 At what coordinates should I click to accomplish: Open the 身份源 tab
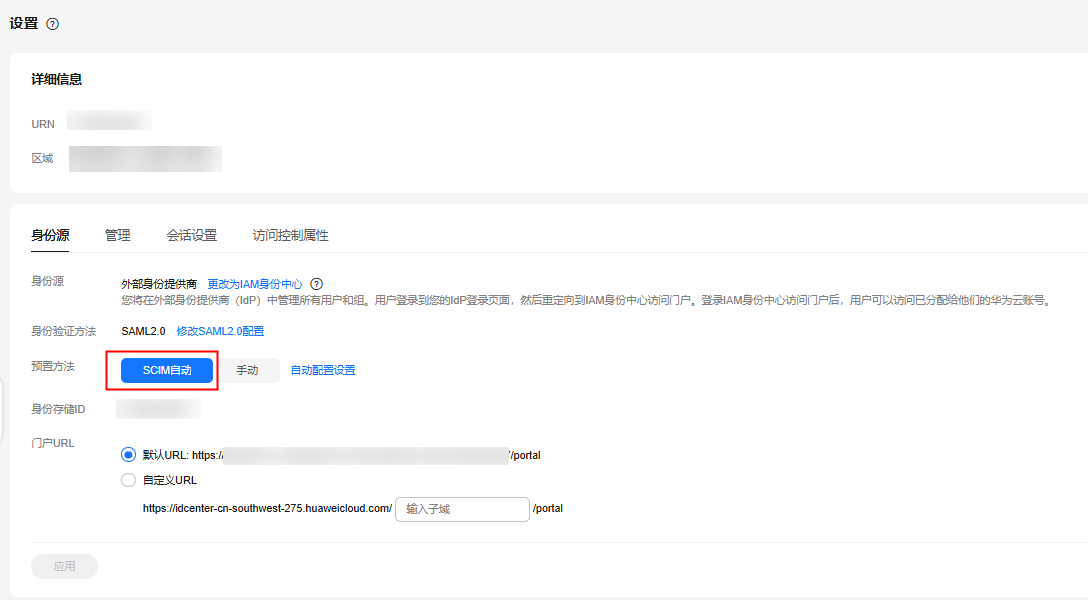pyautogui.click(x=50, y=236)
